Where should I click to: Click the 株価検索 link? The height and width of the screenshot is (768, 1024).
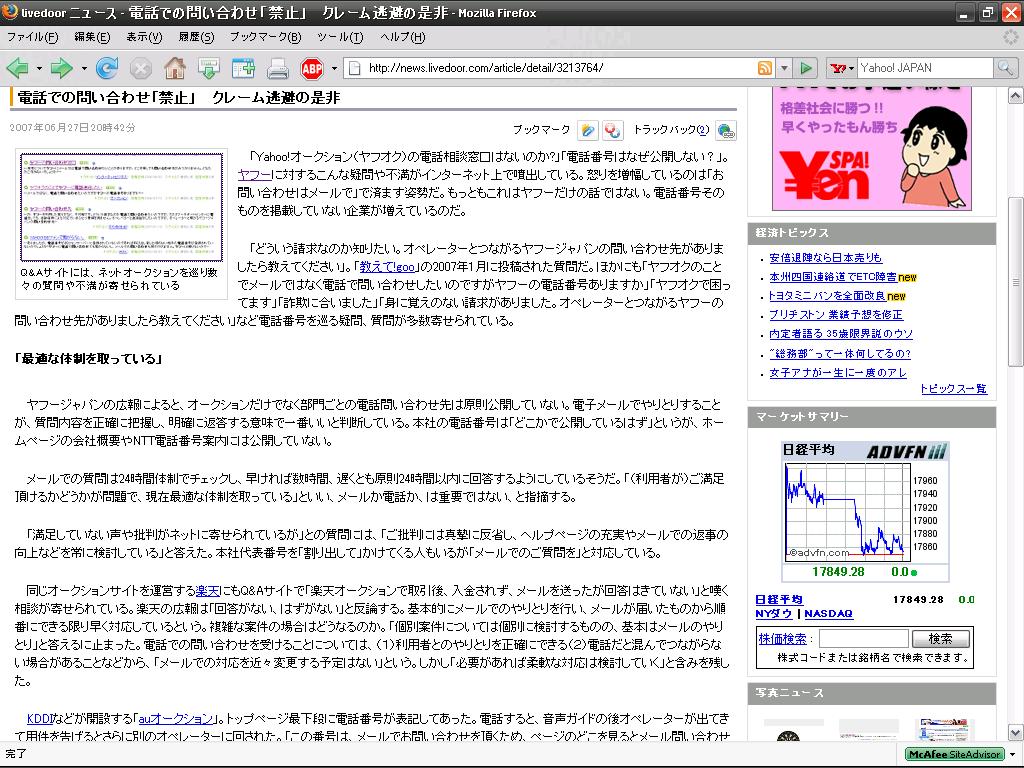(x=782, y=639)
